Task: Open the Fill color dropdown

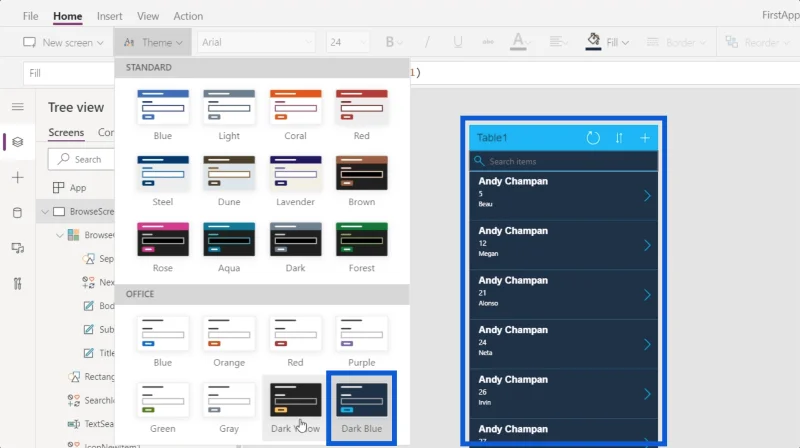Action: (x=607, y=42)
